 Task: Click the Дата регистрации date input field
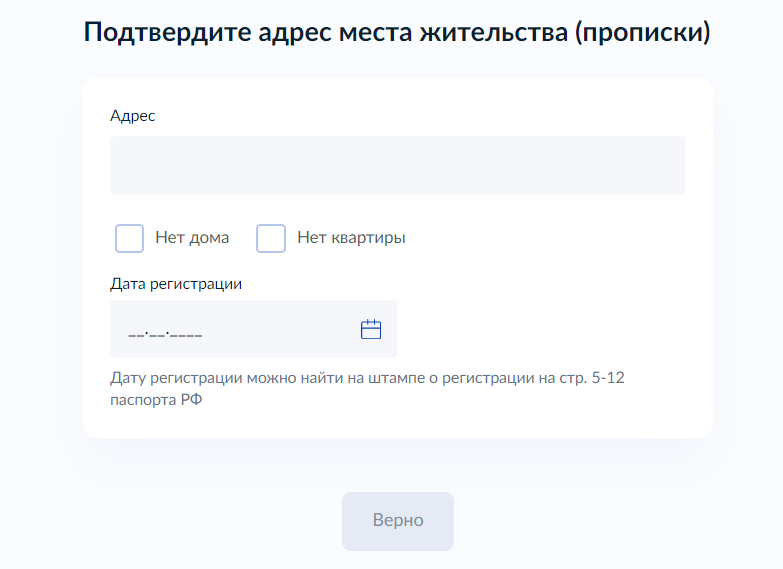(254, 329)
